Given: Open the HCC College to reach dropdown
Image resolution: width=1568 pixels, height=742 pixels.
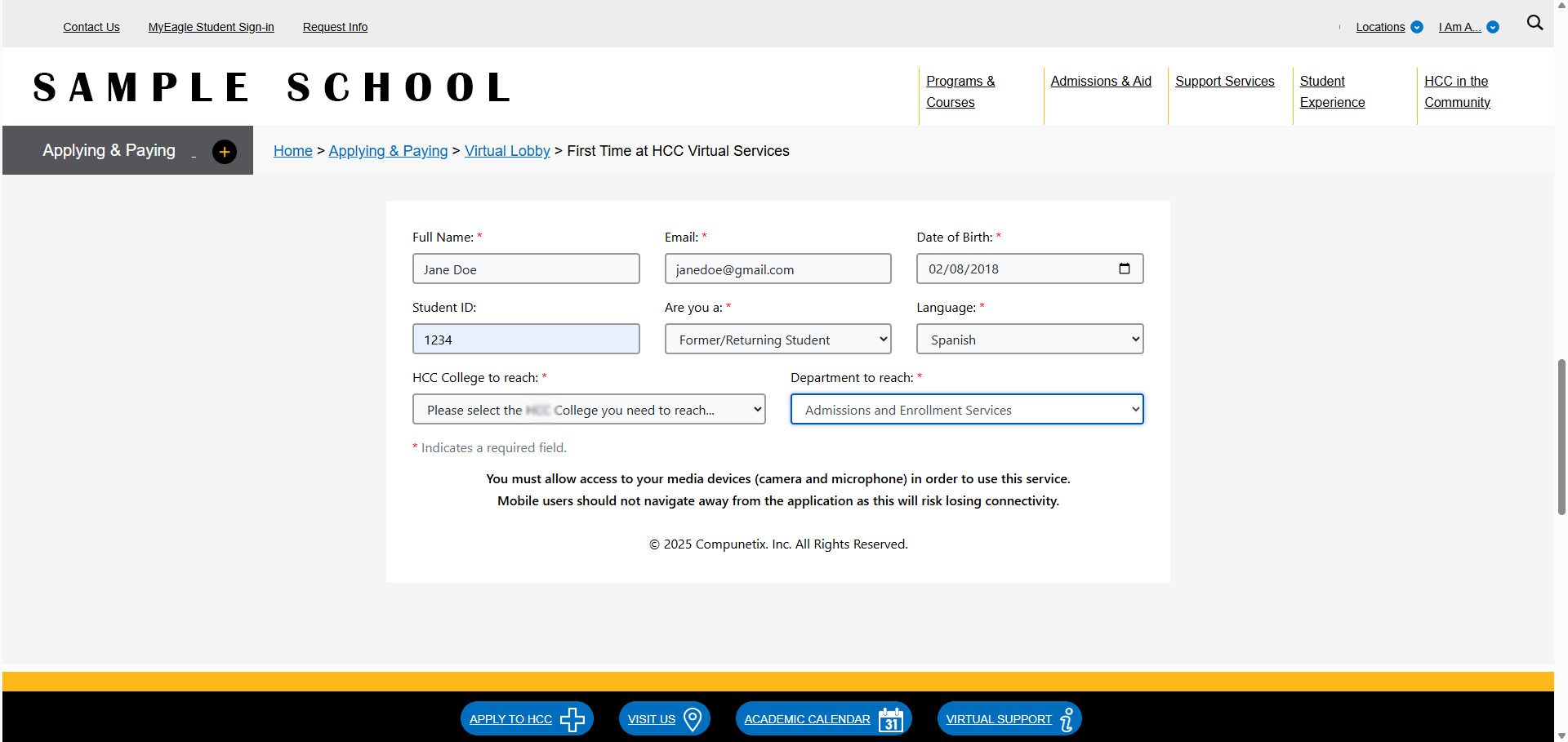Looking at the screenshot, I should coord(588,410).
